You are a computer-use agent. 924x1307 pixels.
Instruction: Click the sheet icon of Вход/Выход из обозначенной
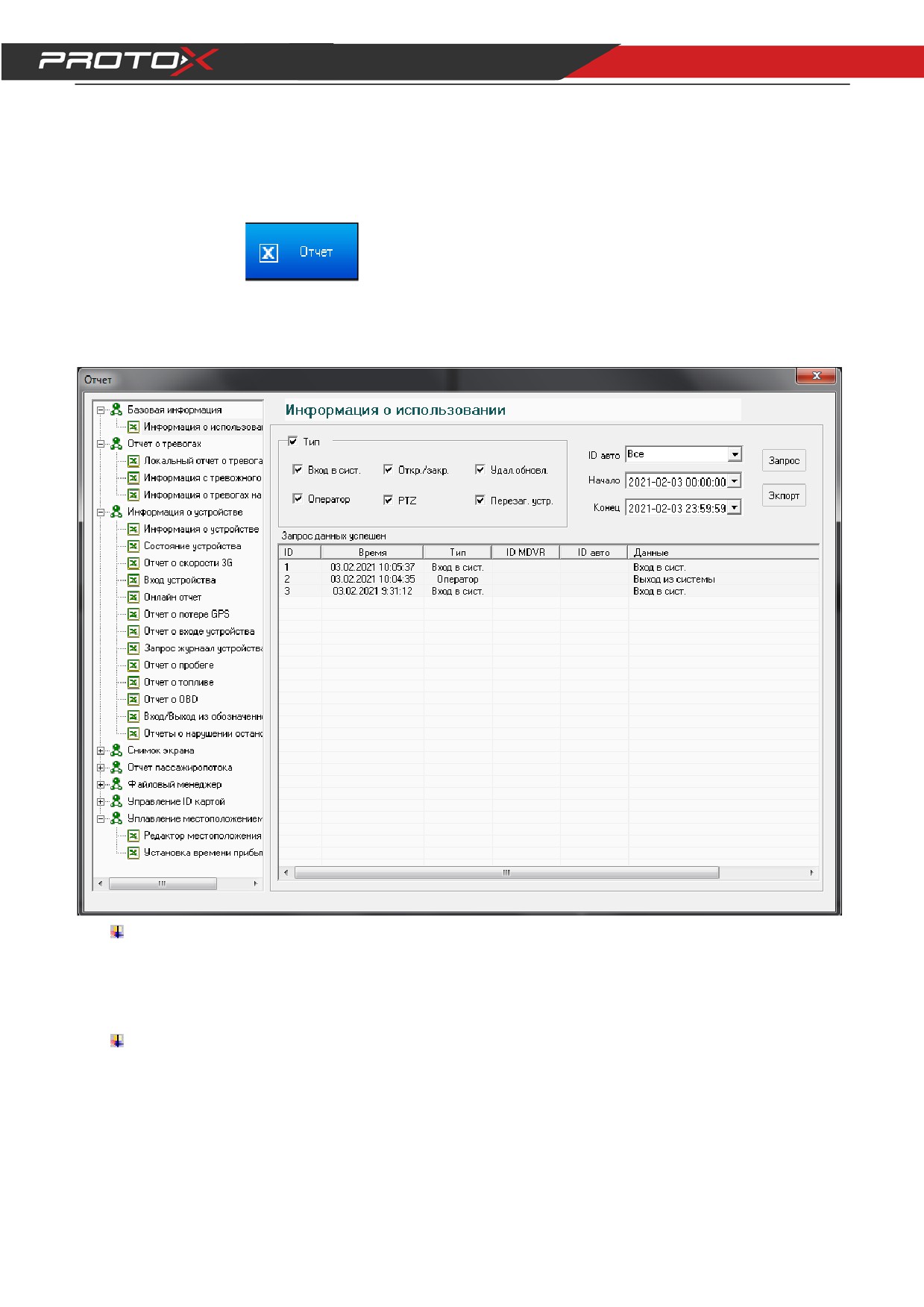coord(133,716)
